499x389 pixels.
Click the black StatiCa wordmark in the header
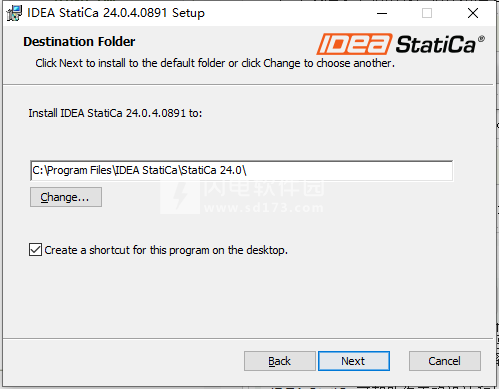click(x=436, y=44)
